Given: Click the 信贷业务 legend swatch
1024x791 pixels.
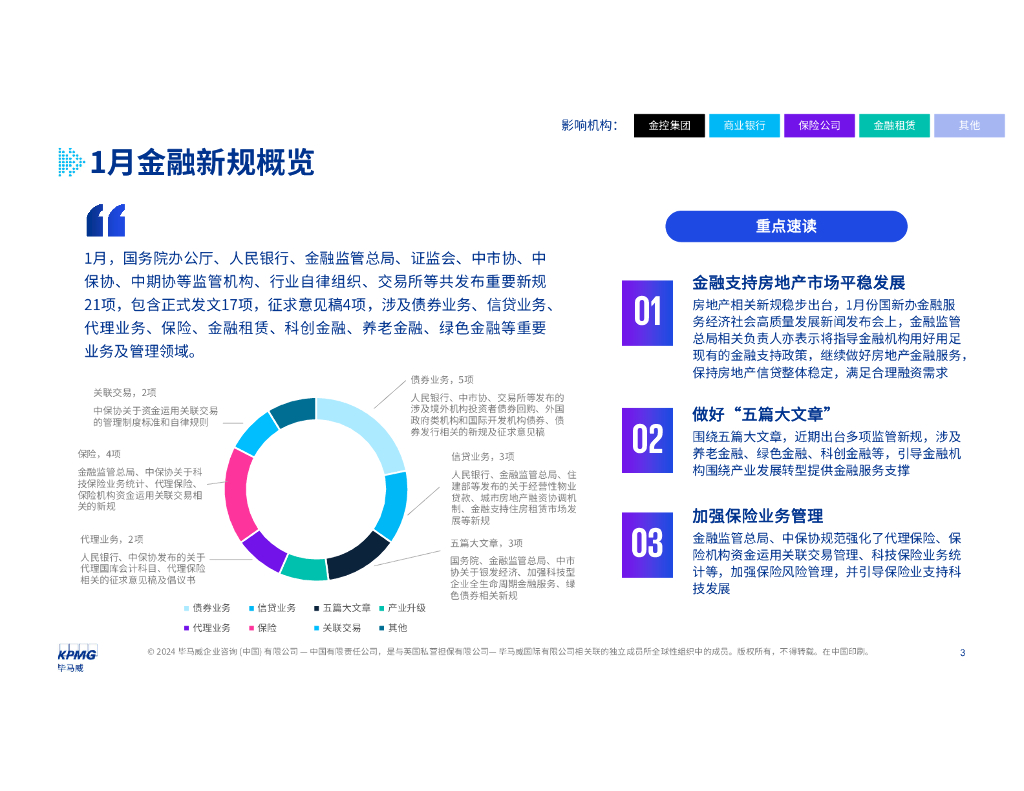Looking at the screenshot, I should [251, 608].
